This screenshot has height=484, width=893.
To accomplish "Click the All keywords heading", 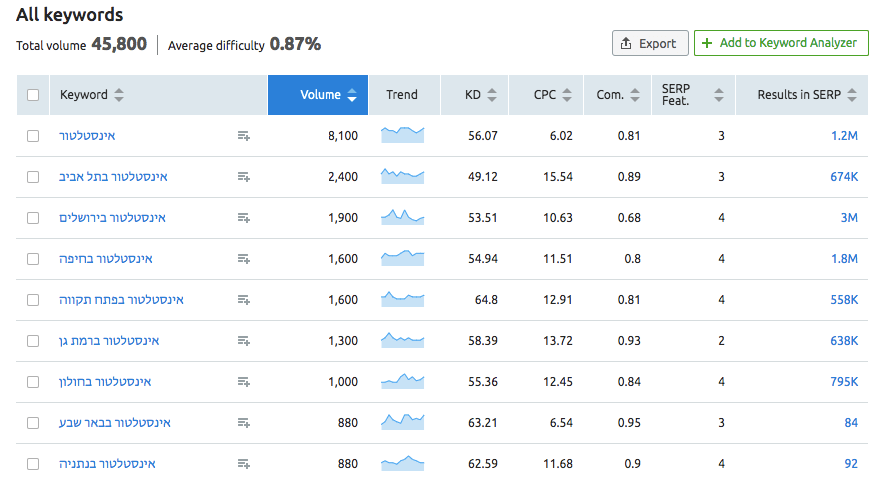I will coord(69,15).
